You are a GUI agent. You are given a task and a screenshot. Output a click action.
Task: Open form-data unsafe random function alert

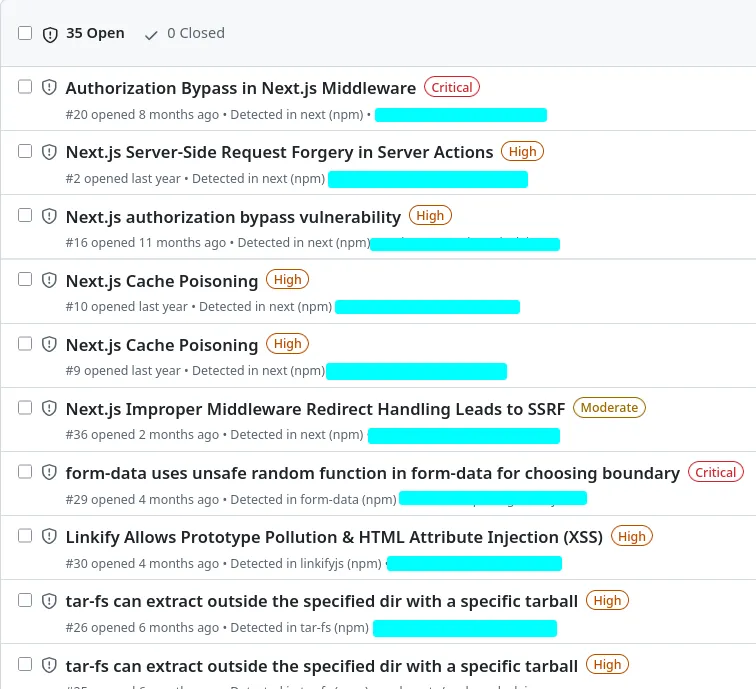[373, 473]
